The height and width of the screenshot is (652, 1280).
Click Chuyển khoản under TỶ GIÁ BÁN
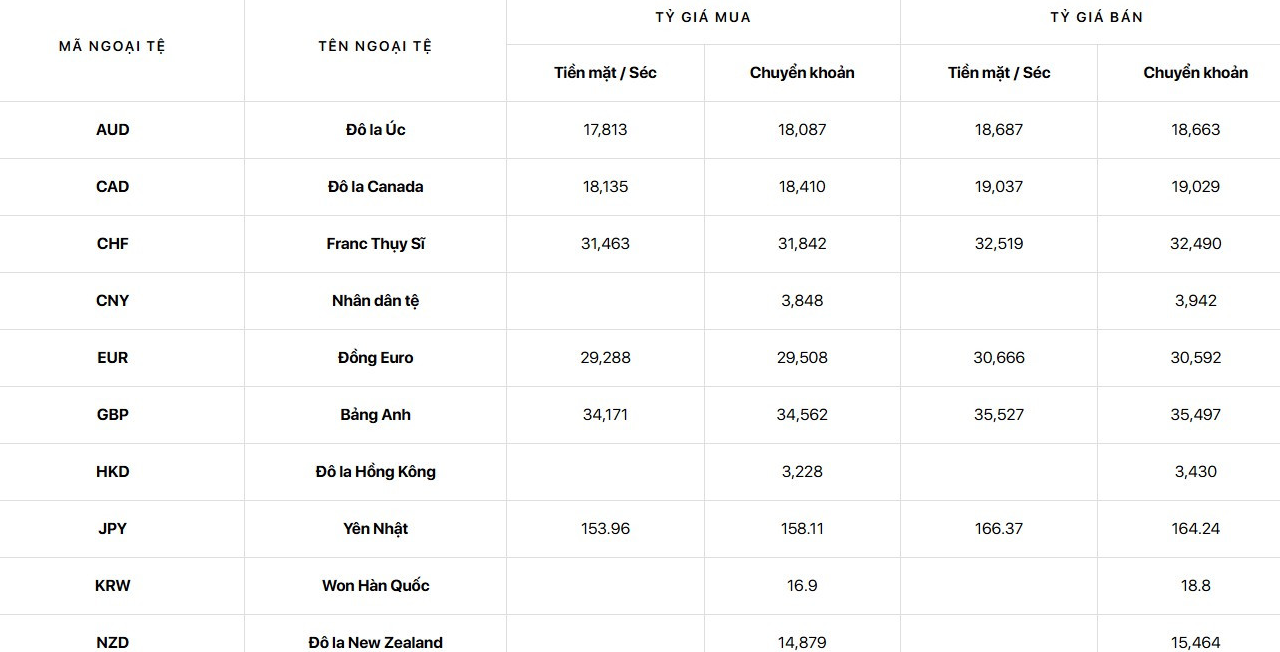[1196, 72]
